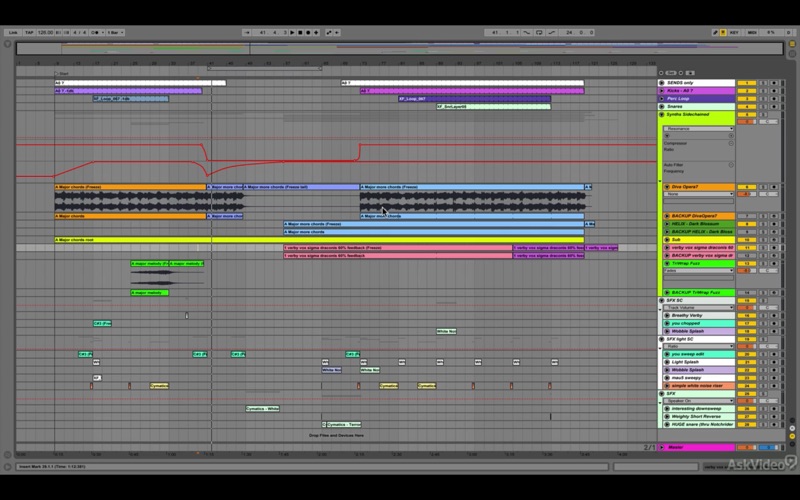Fold the Diva Opera? track
Image resolution: width=800 pixels, height=500 pixels.
pos(667,187)
